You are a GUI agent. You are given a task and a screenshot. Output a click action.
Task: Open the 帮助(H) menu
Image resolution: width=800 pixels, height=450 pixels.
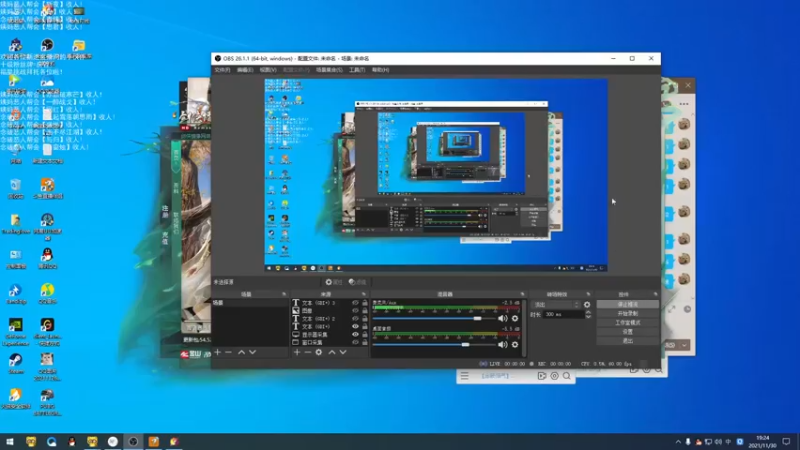pos(380,70)
